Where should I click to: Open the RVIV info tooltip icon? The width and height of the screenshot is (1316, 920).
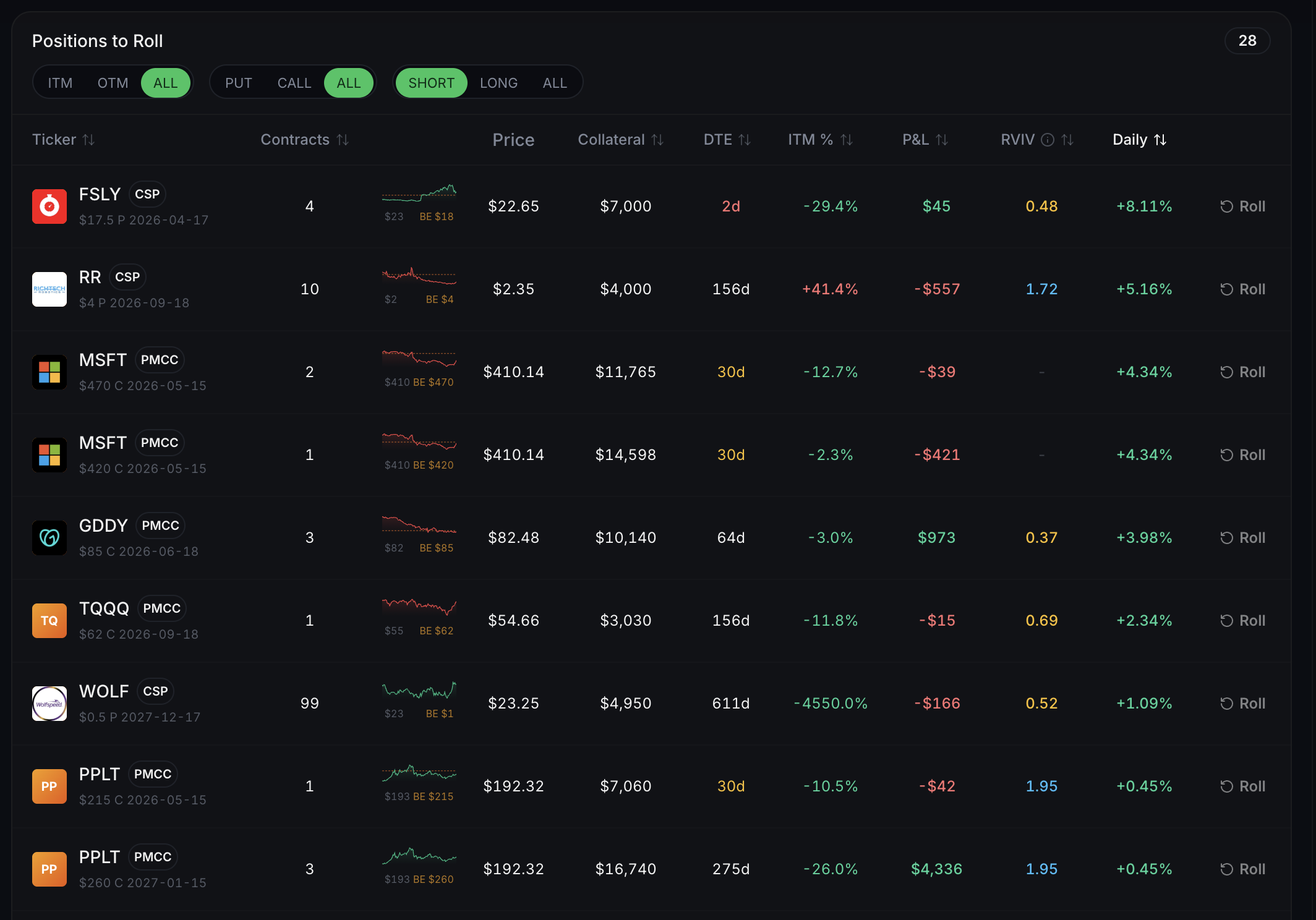coord(1048,140)
